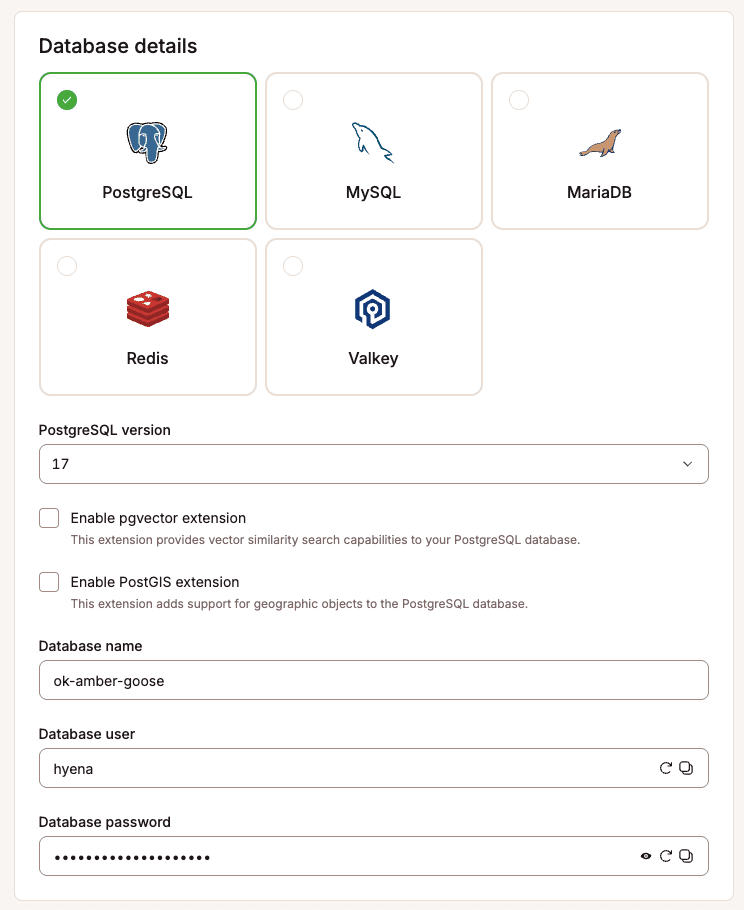The width and height of the screenshot is (744, 910).
Task: Copy the database user to clipboard
Action: click(x=687, y=768)
